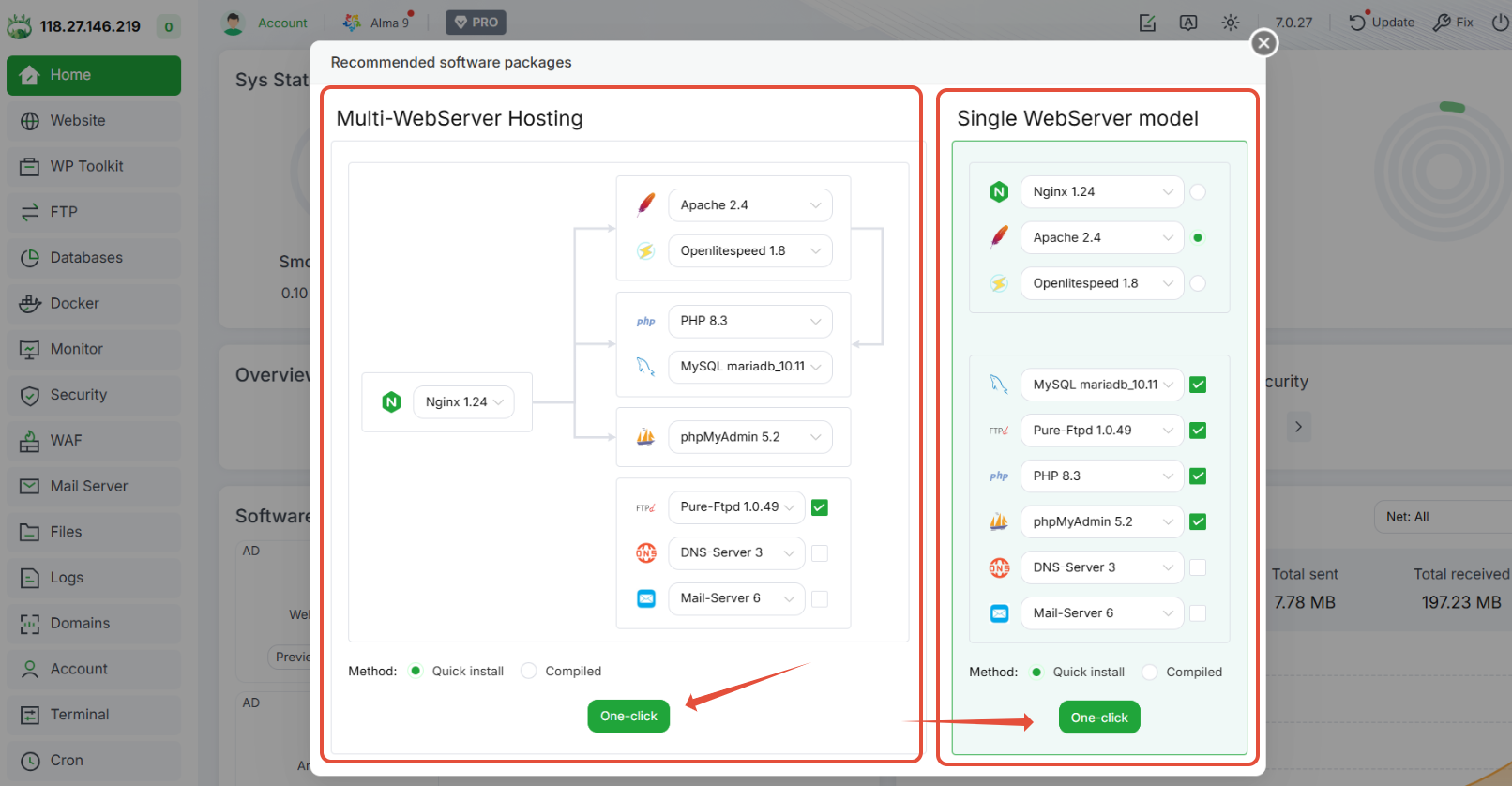
Task: Click One-click under Single WebServer model
Action: tap(1099, 718)
